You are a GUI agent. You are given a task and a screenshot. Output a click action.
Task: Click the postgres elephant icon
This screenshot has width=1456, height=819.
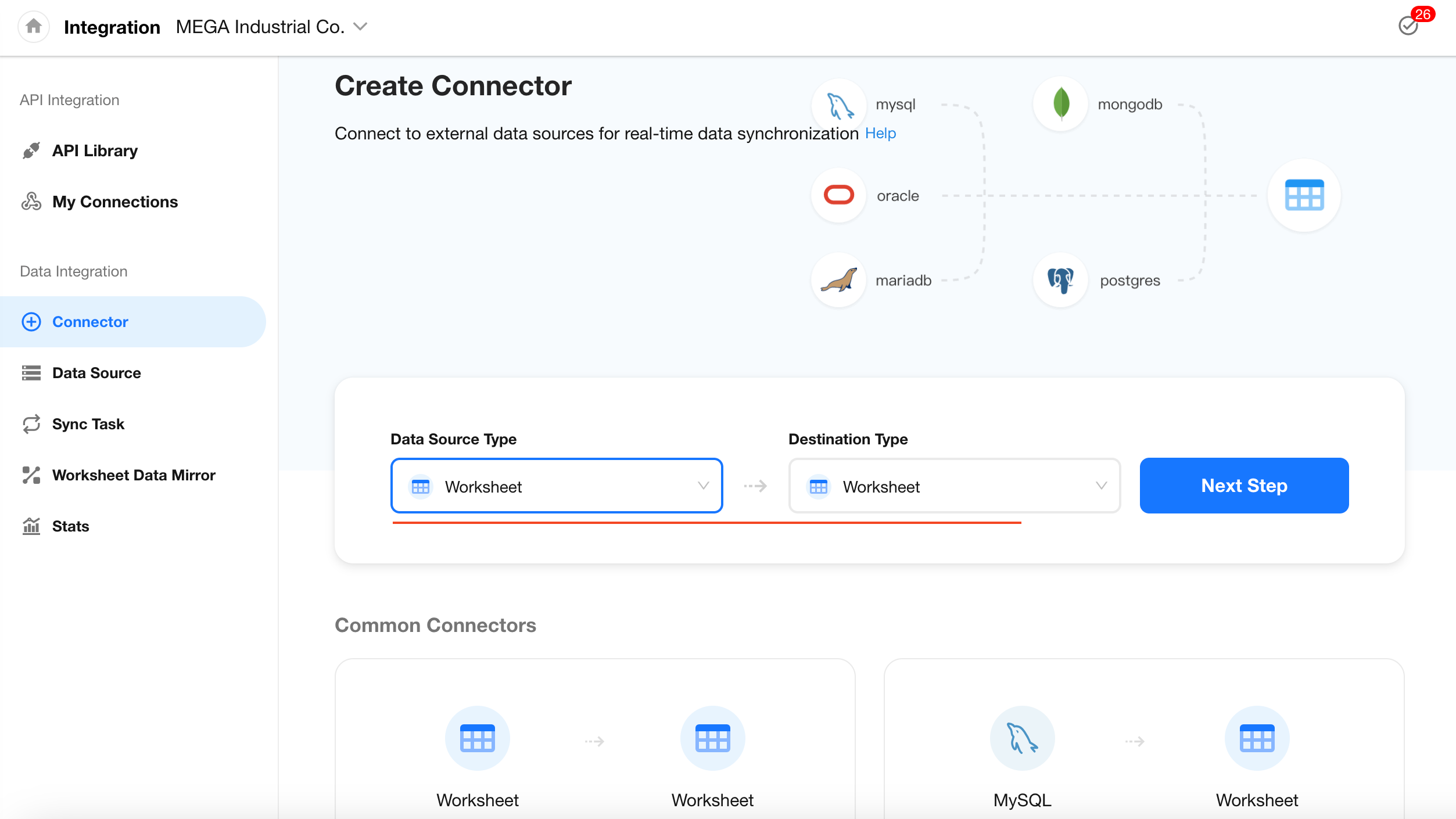coord(1061,280)
